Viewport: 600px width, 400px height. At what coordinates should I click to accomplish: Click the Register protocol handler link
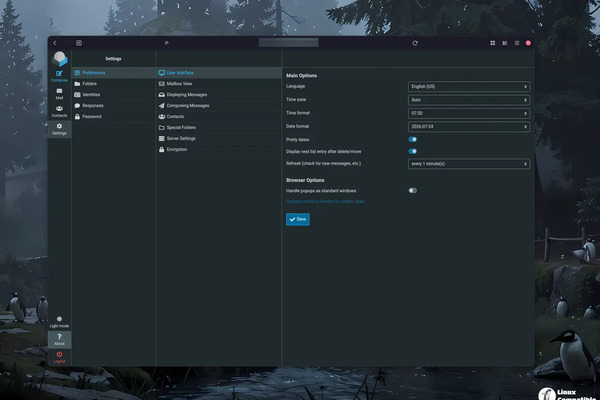pyautogui.click(x=328, y=202)
